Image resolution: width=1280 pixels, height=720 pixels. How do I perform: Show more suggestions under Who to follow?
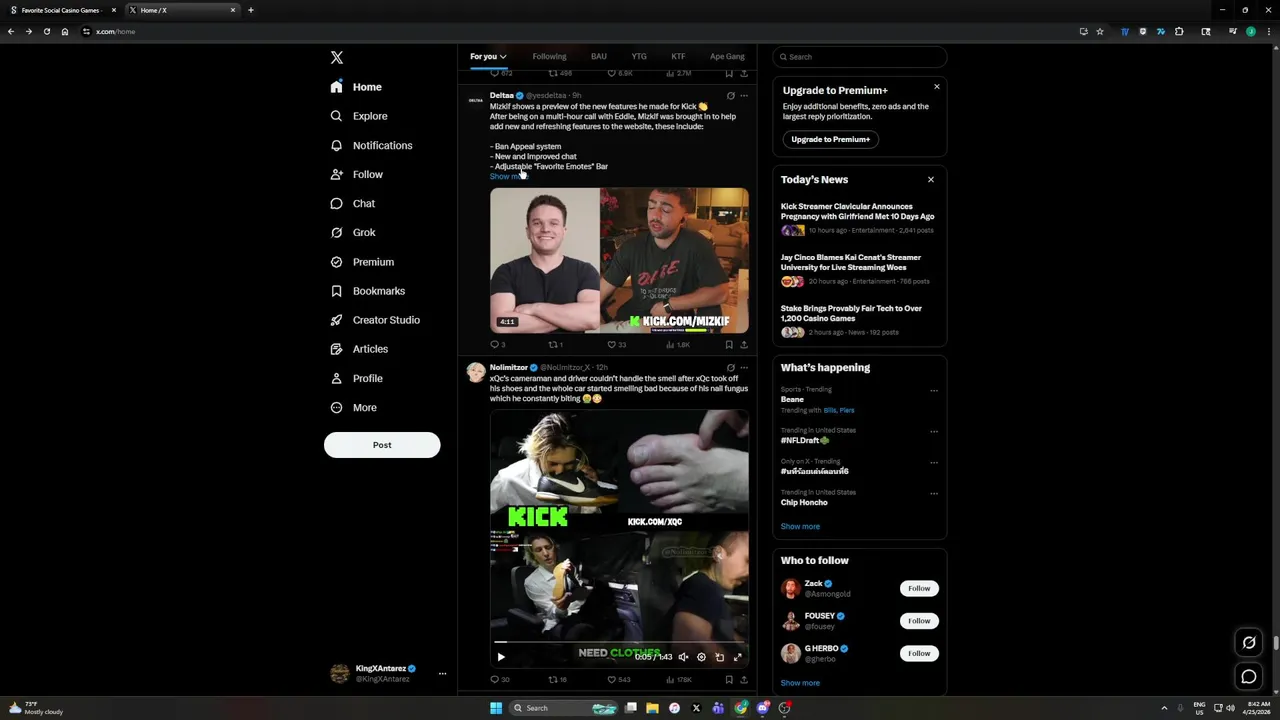pos(800,683)
